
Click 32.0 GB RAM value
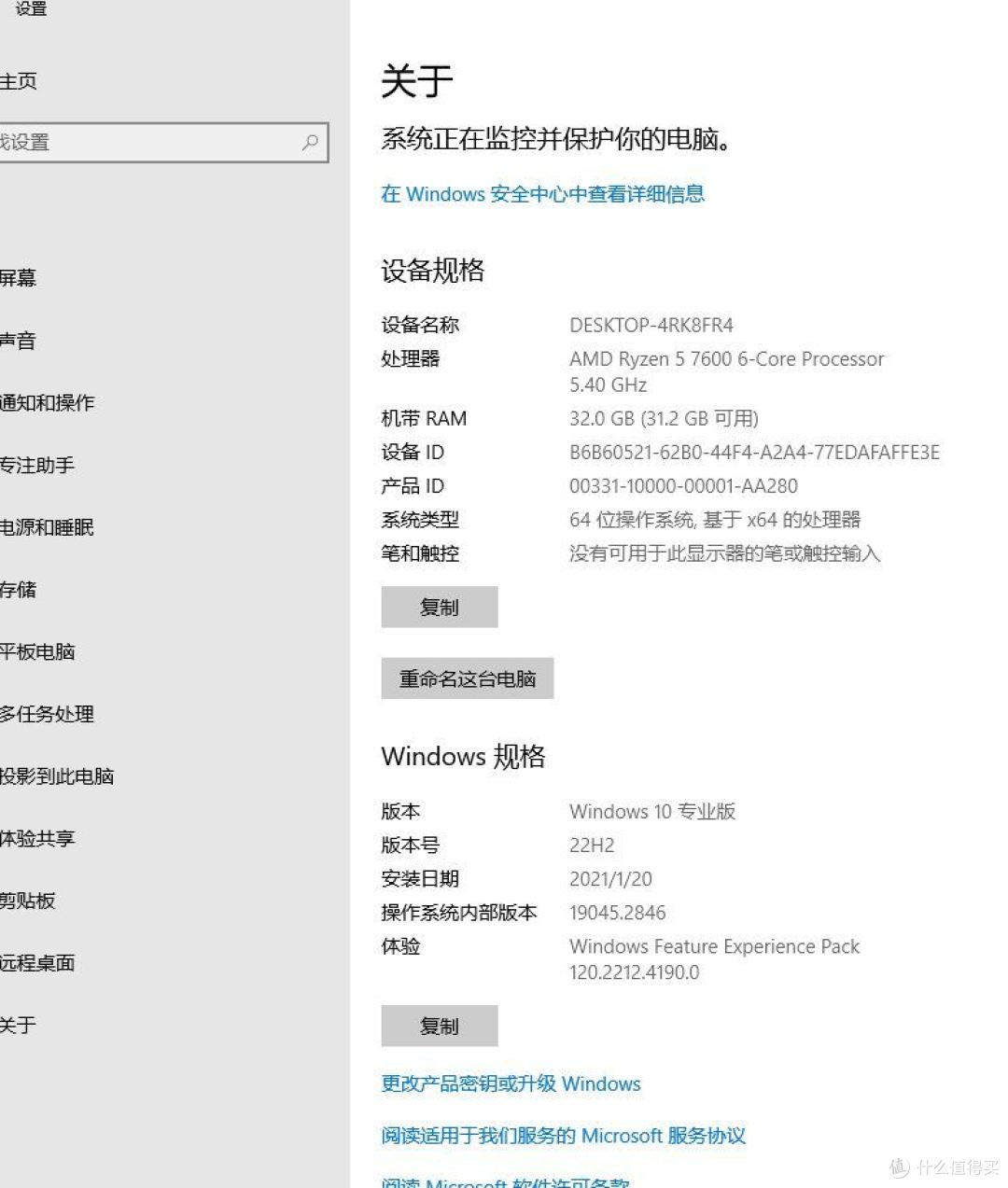(x=664, y=418)
